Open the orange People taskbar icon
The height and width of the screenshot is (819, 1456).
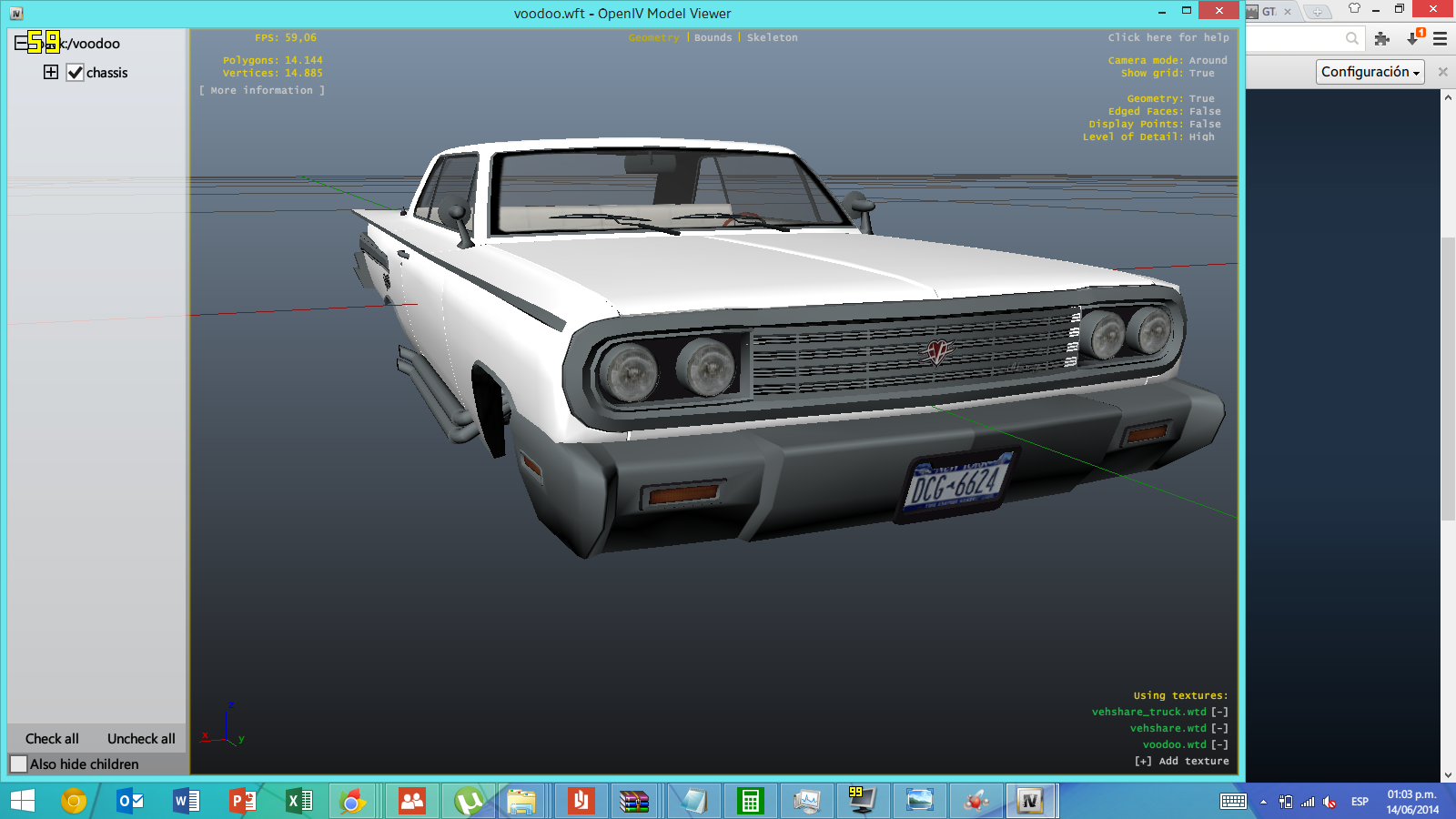tap(411, 801)
